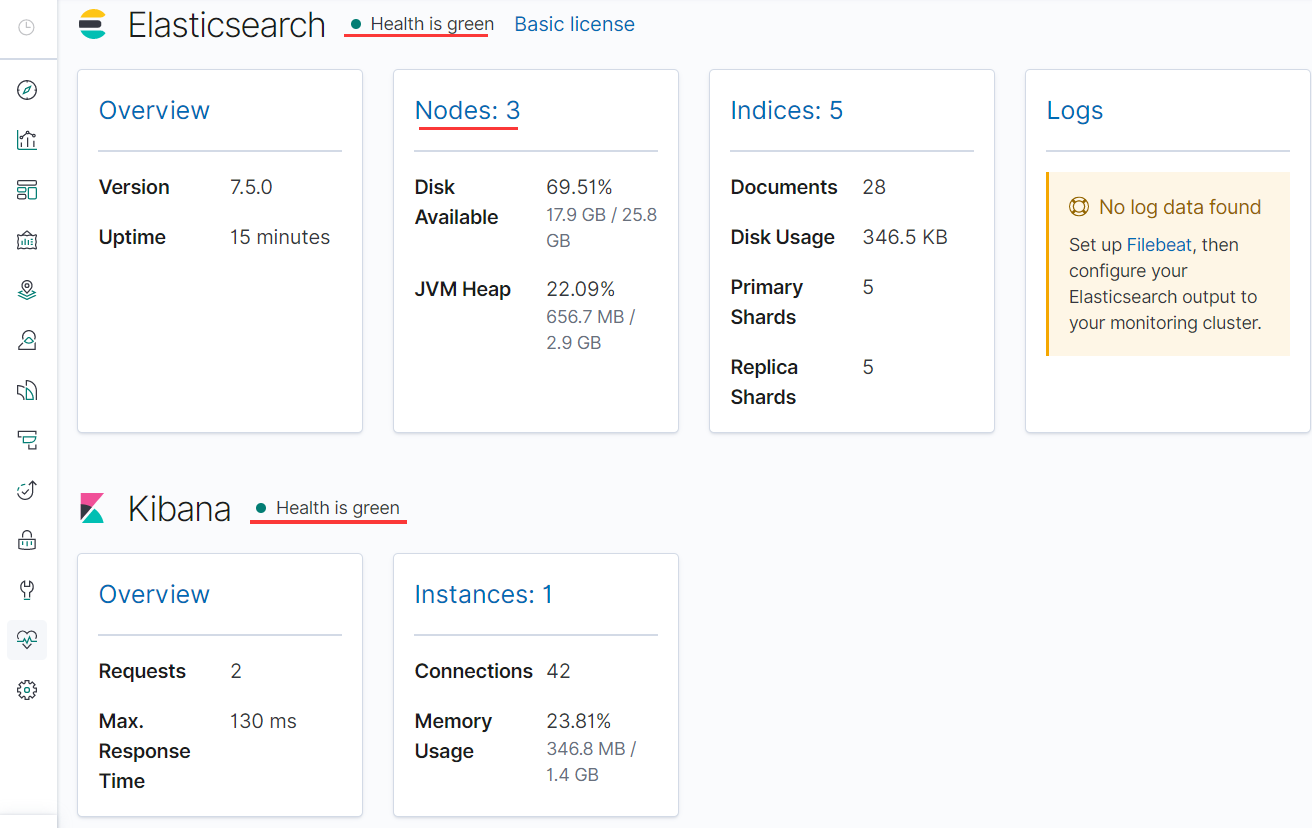Image resolution: width=1312 pixels, height=828 pixels.
Task: Click the uptime value 15 minutes
Action: [280, 237]
